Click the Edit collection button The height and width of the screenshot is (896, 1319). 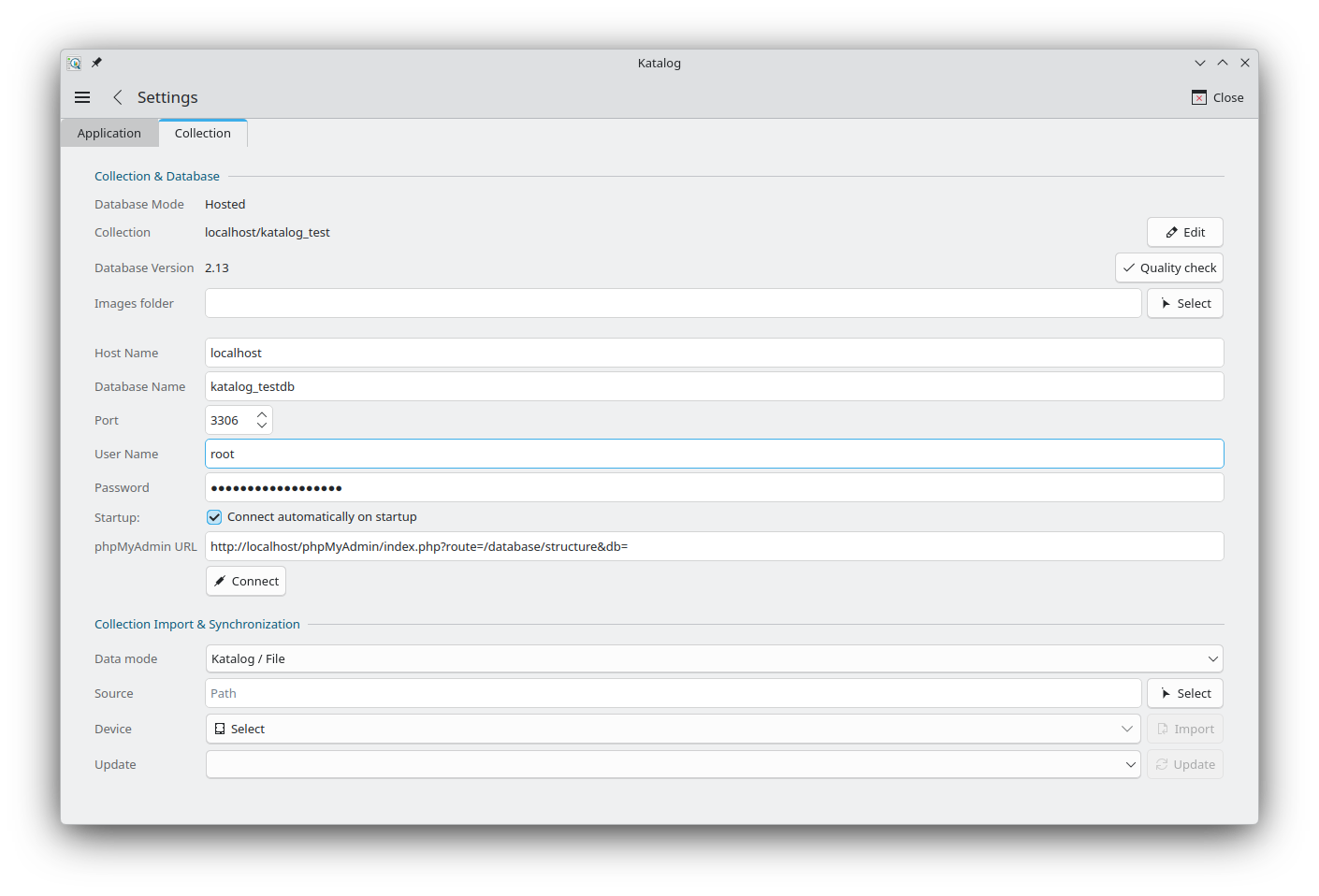pyautogui.click(x=1185, y=232)
